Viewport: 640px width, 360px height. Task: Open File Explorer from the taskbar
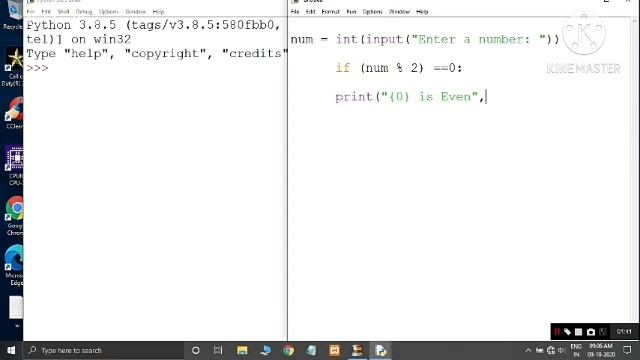click(242, 350)
